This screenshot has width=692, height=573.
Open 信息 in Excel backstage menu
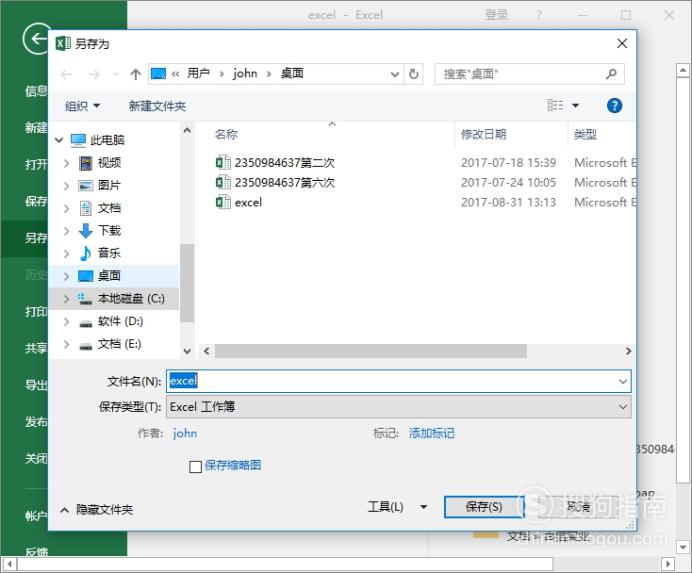(x=36, y=91)
